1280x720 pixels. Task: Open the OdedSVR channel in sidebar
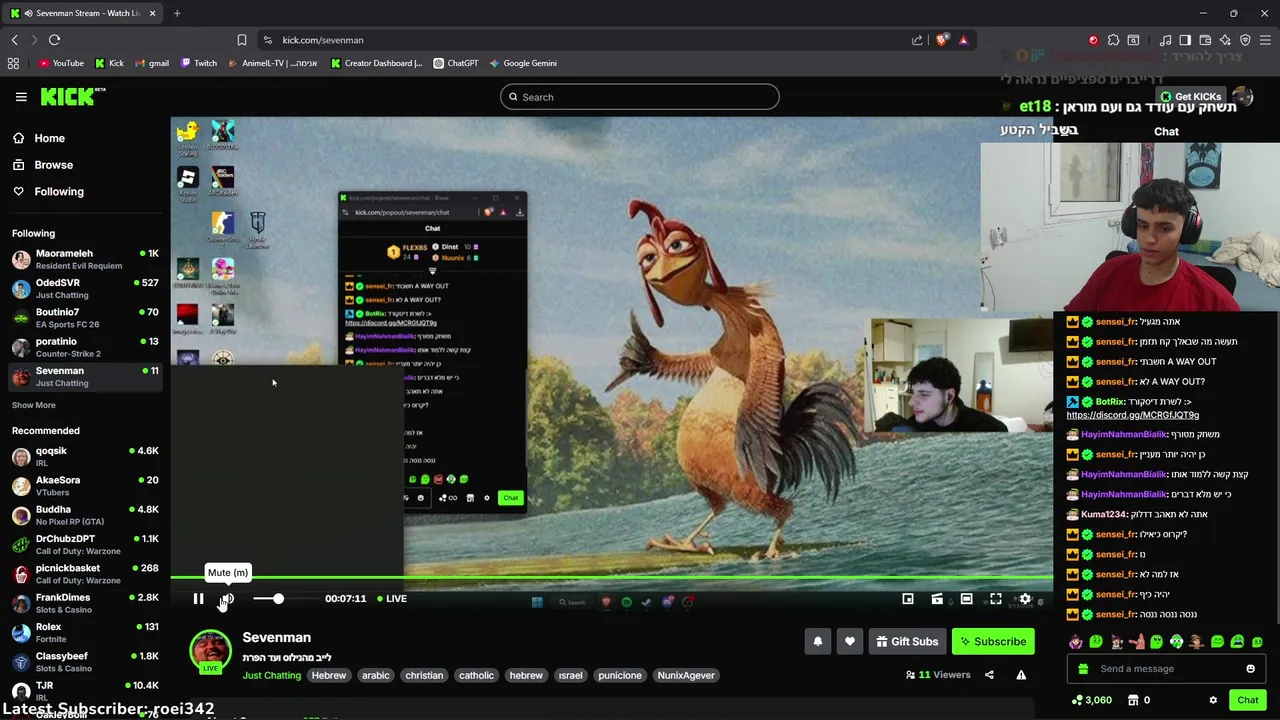pyautogui.click(x=85, y=288)
